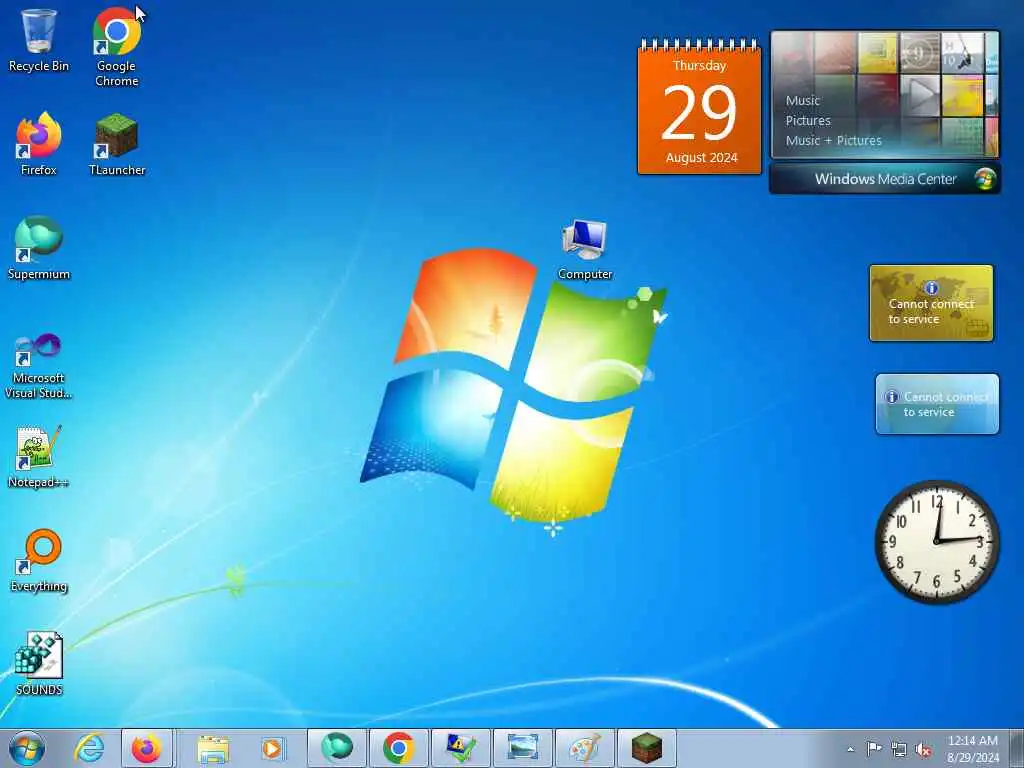Select Pictures in Media Center gadget
Image resolution: width=1024 pixels, height=768 pixels.
pyautogui.click(x=808, y=121)
